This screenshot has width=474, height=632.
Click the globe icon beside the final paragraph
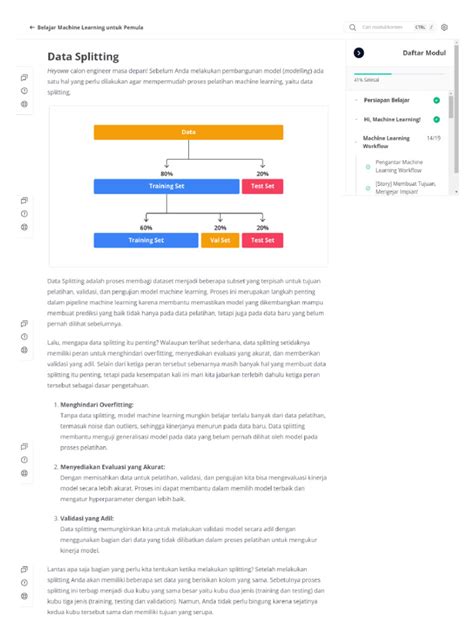(x=24, y=596)
